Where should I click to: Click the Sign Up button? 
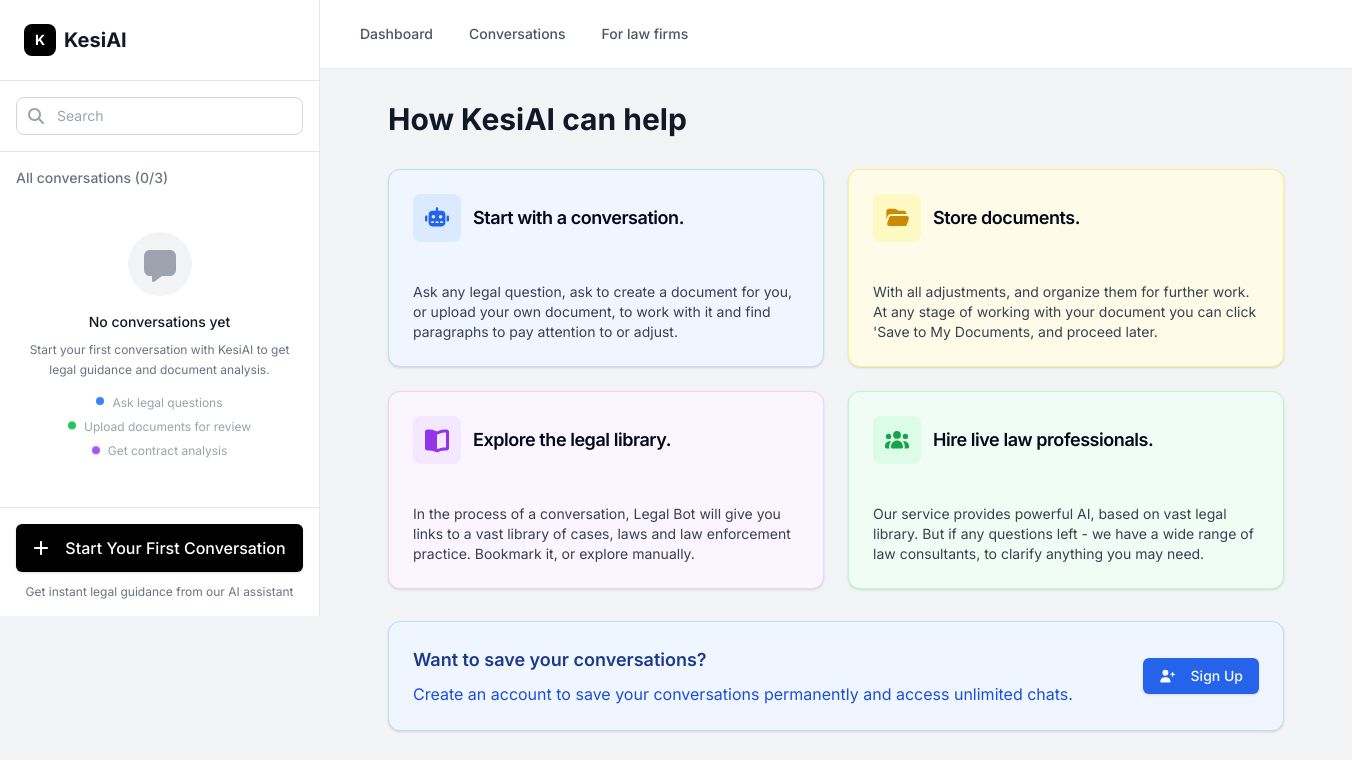pos(1200,676)
